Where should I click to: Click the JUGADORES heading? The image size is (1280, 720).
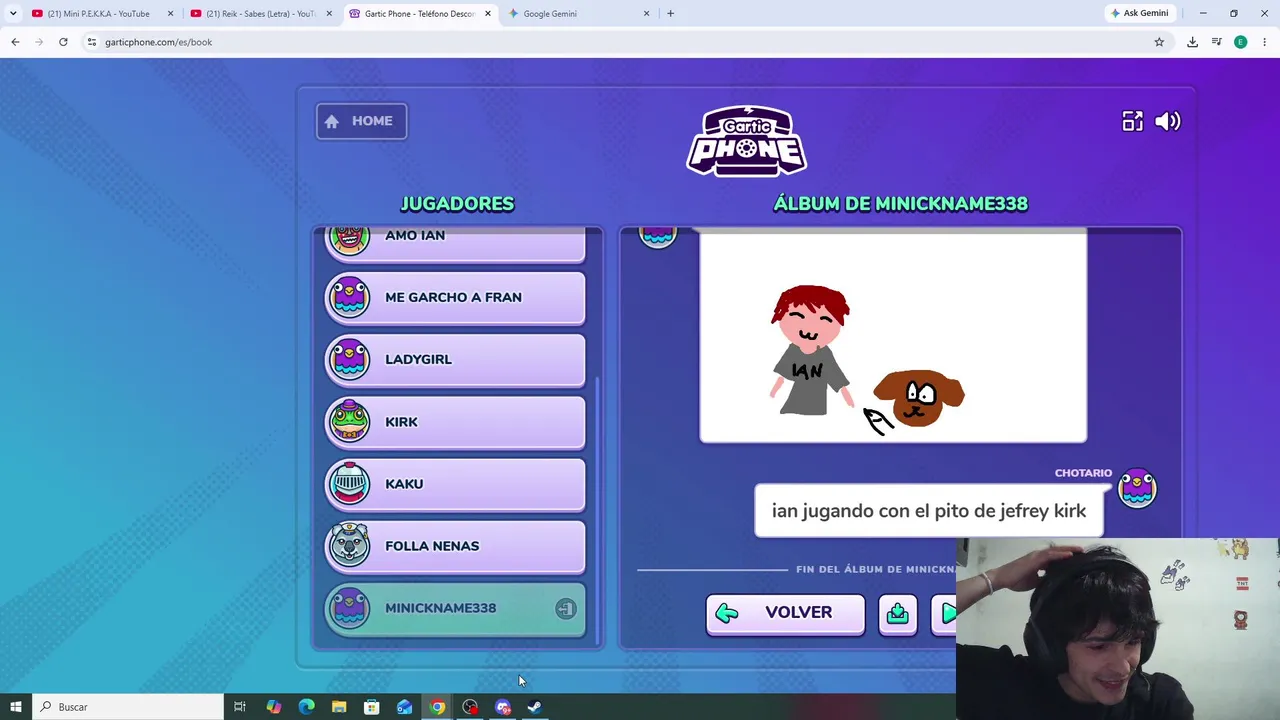457,203
